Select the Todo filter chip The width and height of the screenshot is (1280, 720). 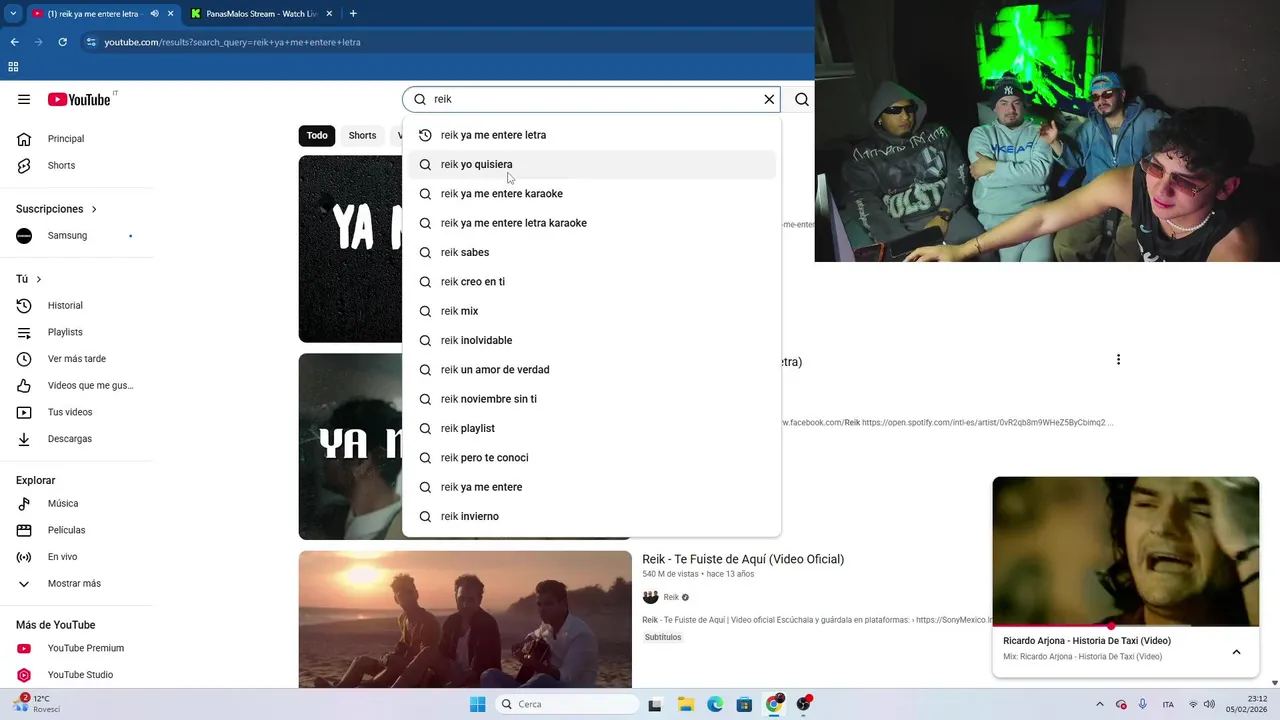click(317, 135)
